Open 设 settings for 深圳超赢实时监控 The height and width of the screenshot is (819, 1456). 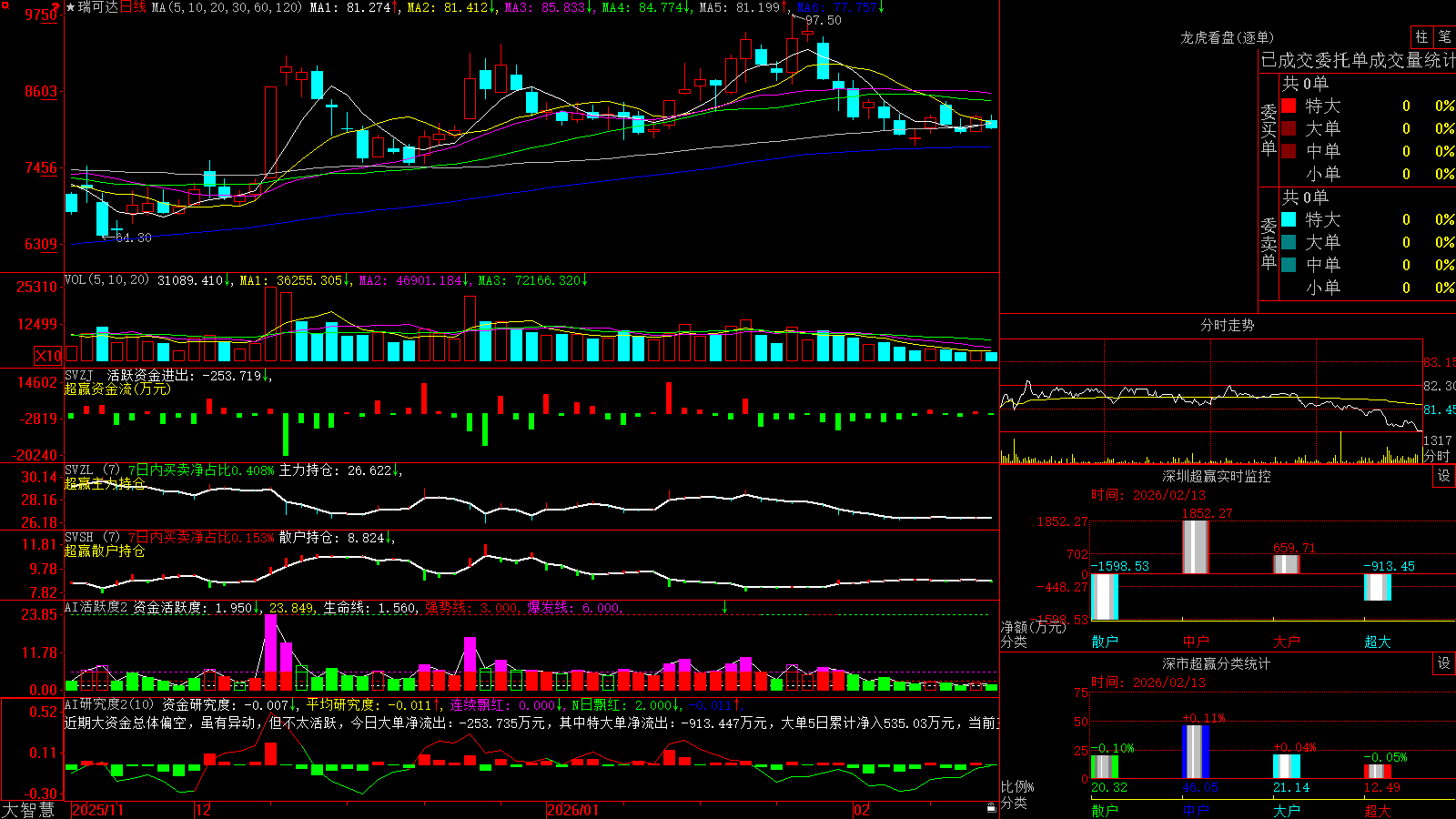point(1444,476)
